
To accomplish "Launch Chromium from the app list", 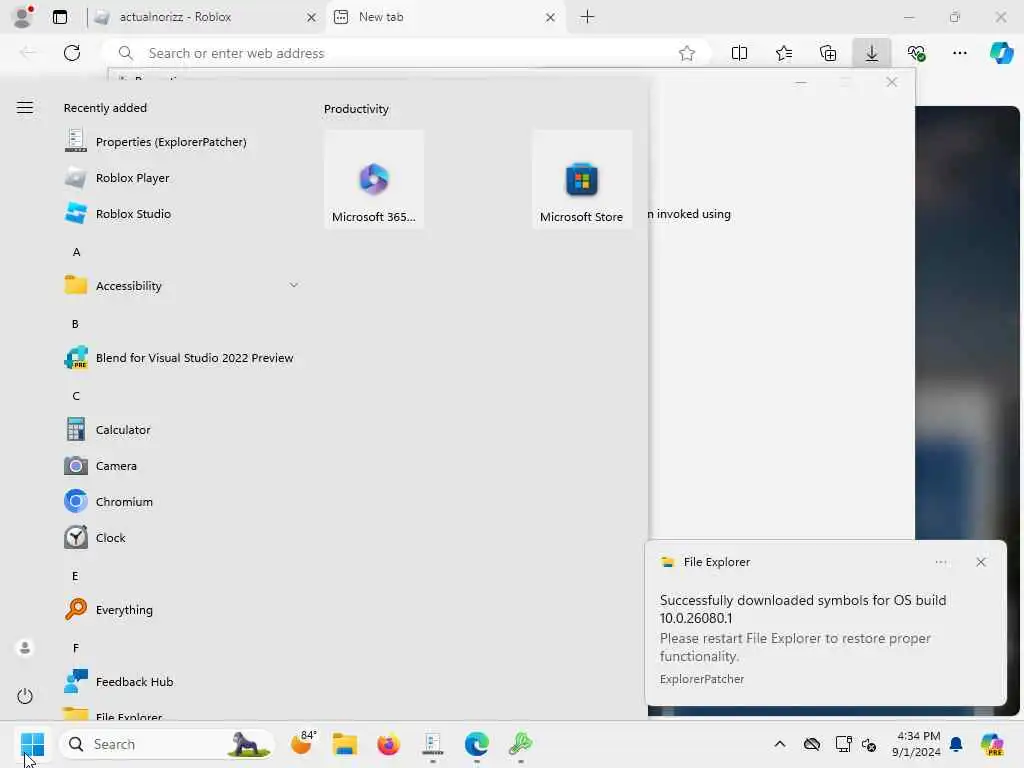I will coord(108,502).
